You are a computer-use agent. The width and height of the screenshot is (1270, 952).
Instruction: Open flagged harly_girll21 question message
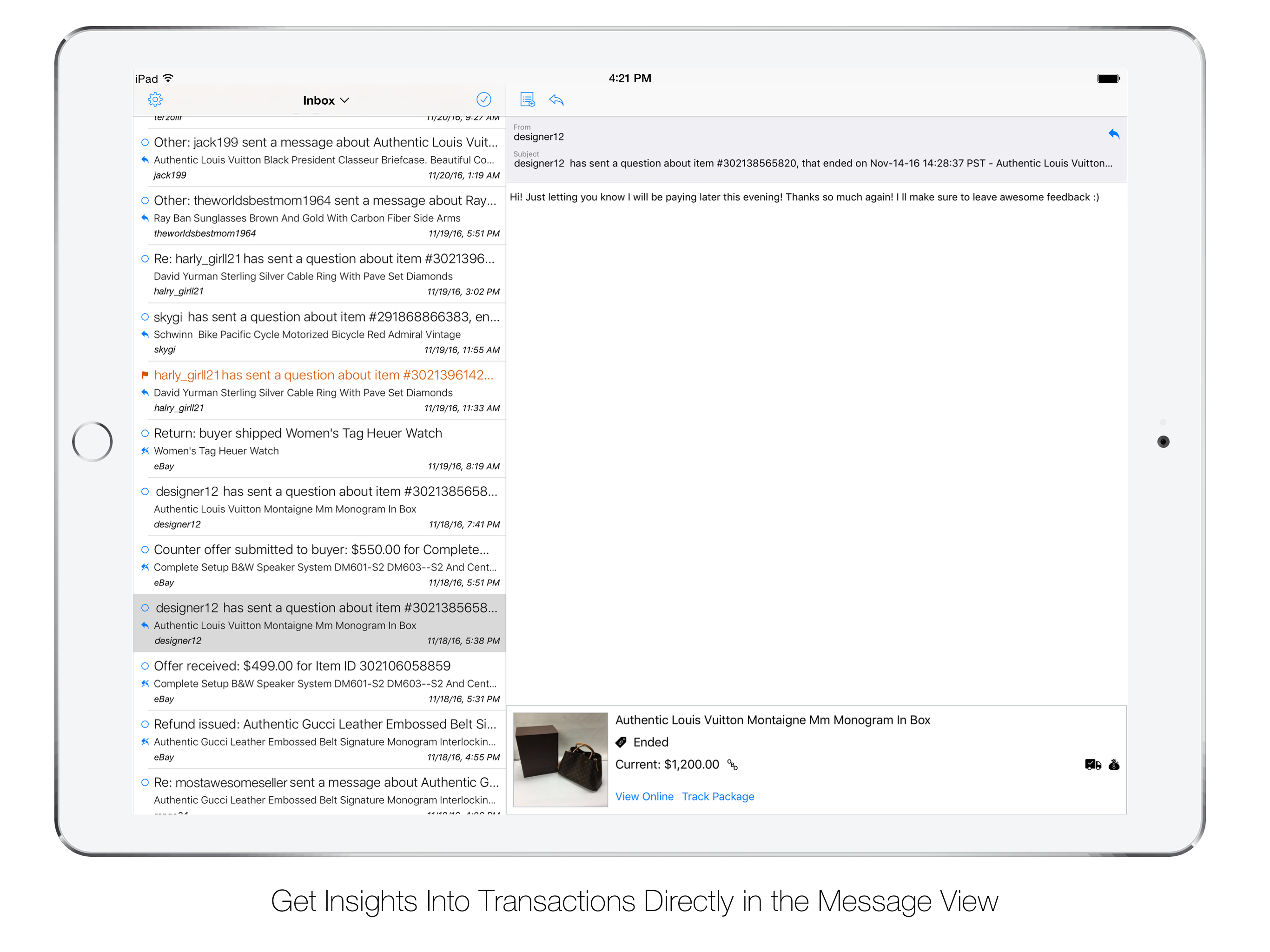320,390
